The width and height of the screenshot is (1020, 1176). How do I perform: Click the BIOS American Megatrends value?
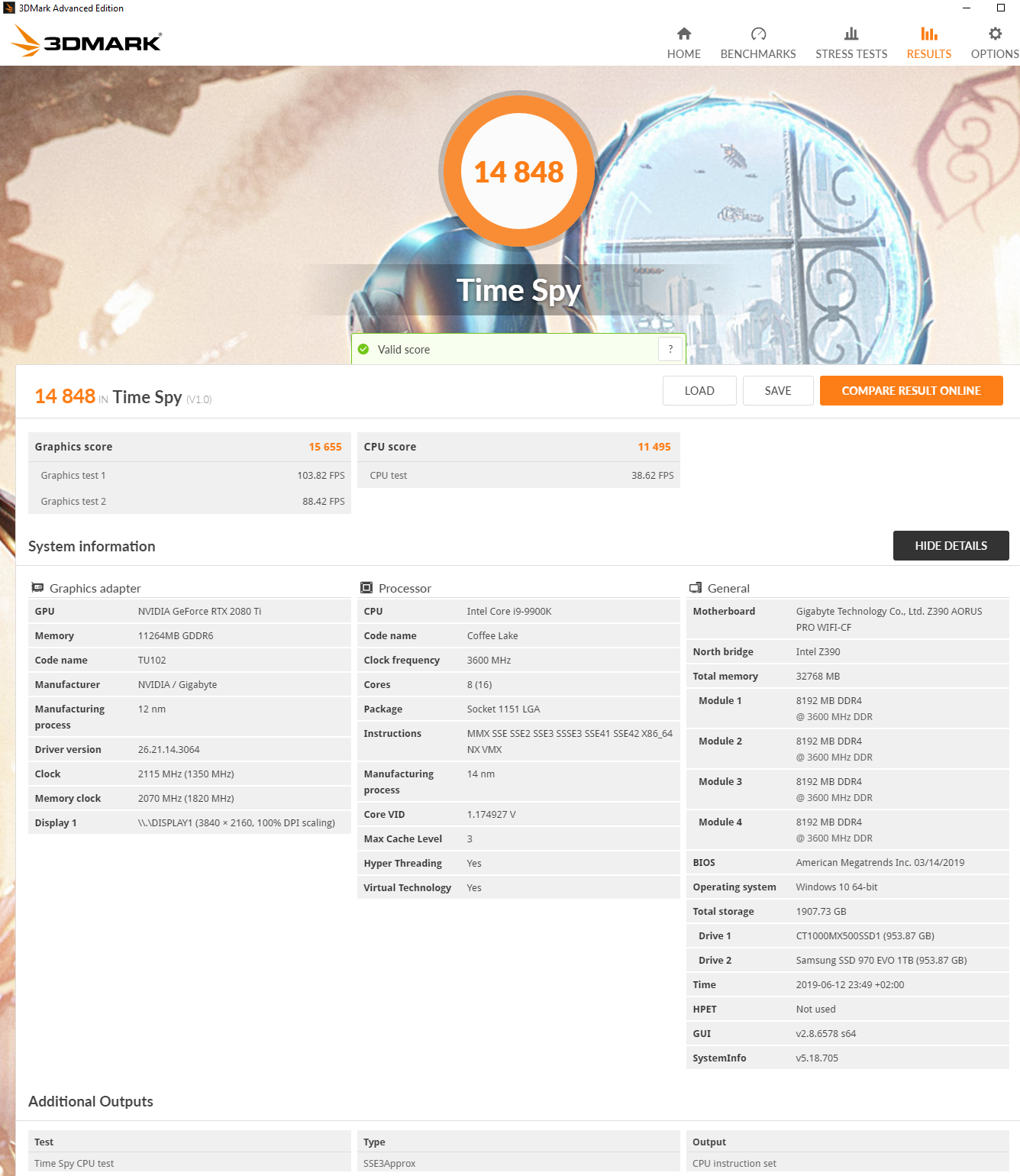(x=880, y=862)
